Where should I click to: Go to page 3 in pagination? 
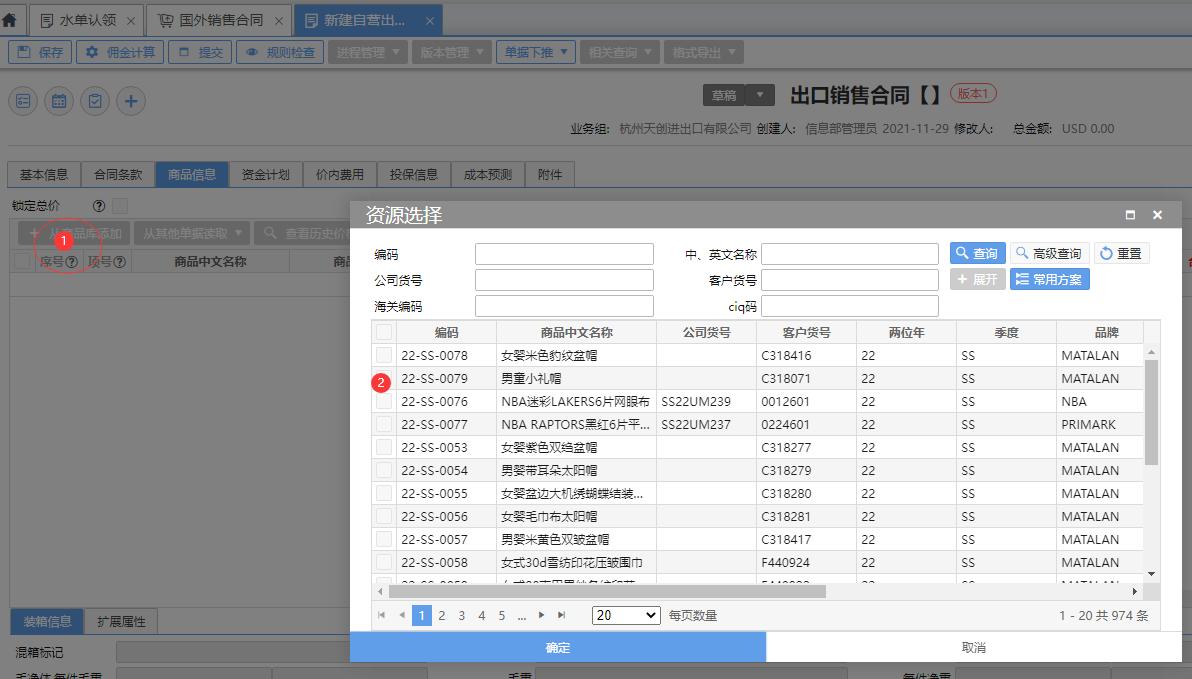[x=461, y=615]
